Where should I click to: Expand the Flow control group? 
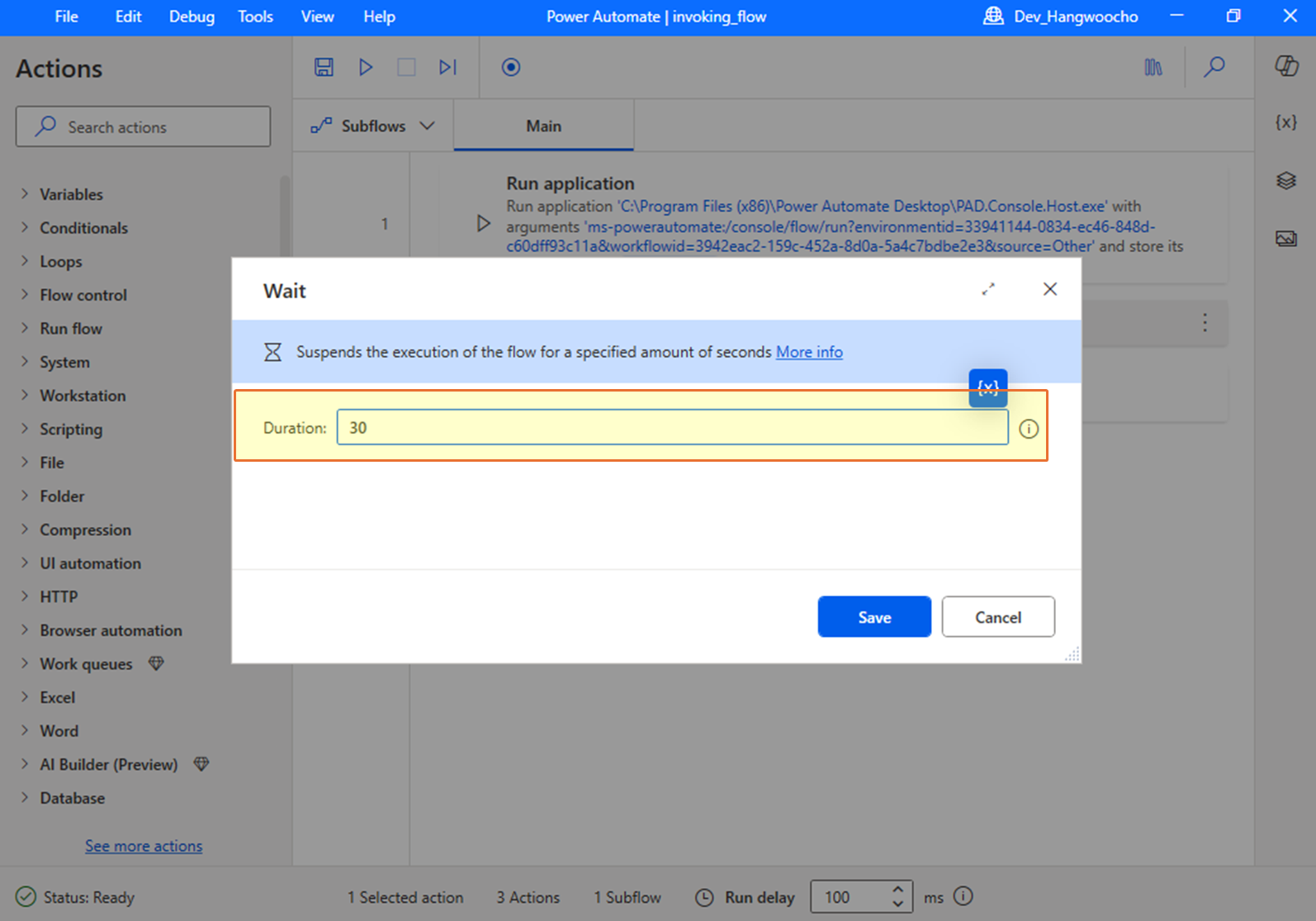coord(25,295)
